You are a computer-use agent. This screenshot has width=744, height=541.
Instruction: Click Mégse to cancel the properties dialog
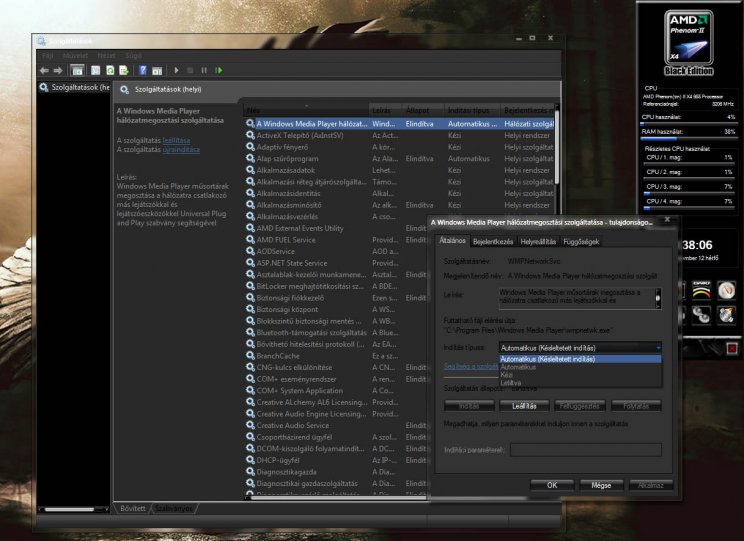pos(601,485)
